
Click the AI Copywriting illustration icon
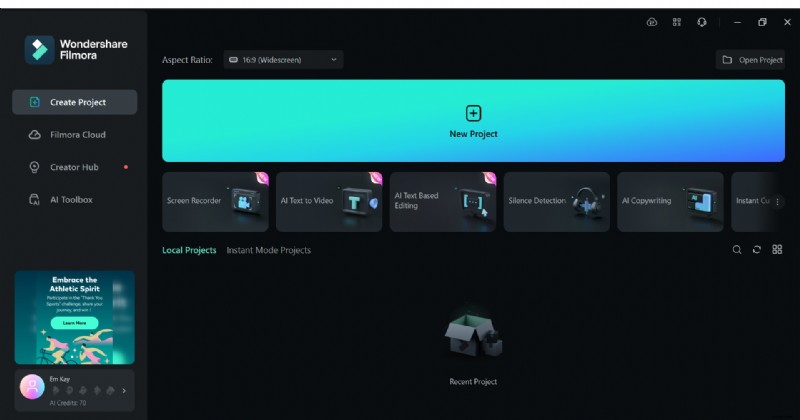tap(701, 201)
